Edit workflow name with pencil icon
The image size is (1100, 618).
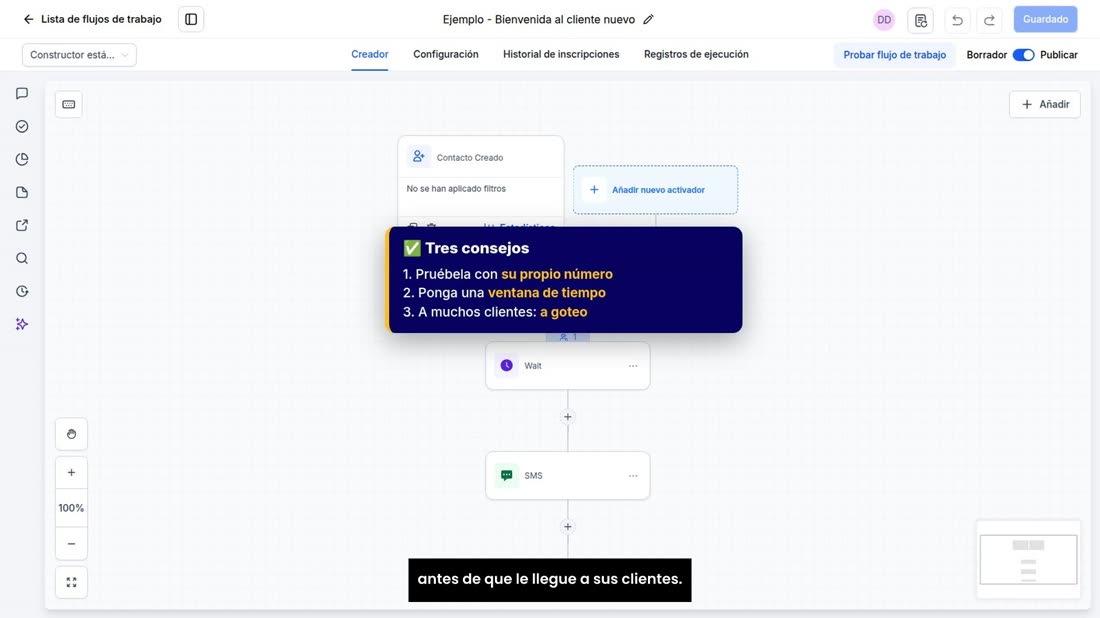[x=648, y=20]
